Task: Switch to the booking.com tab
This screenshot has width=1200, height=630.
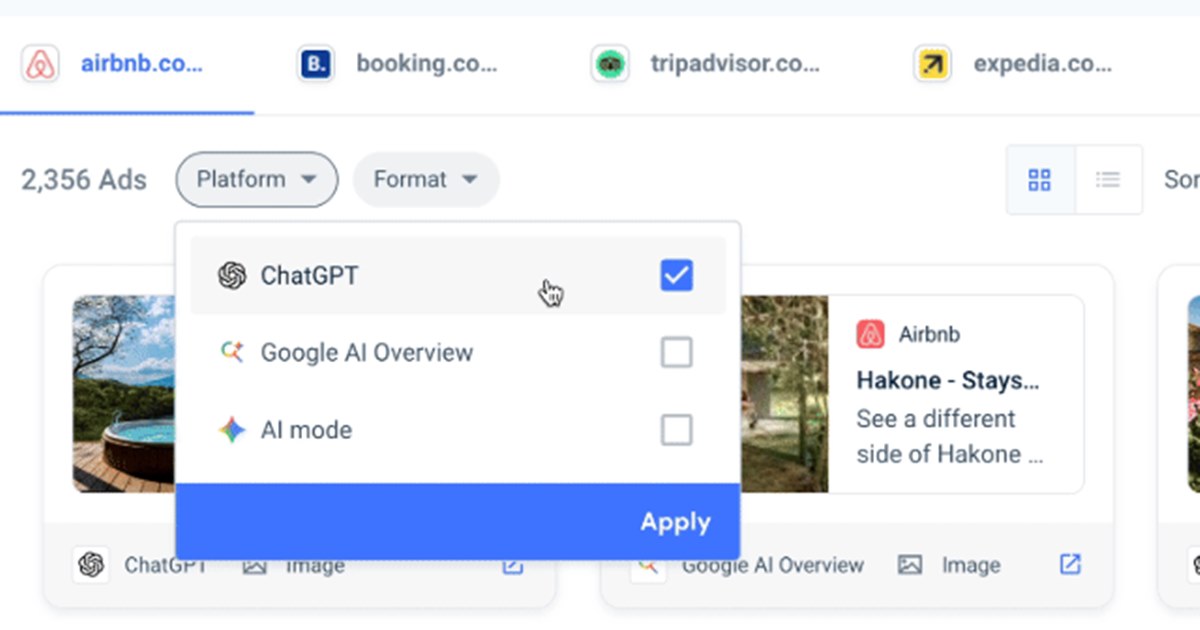Action: point(400,65)
